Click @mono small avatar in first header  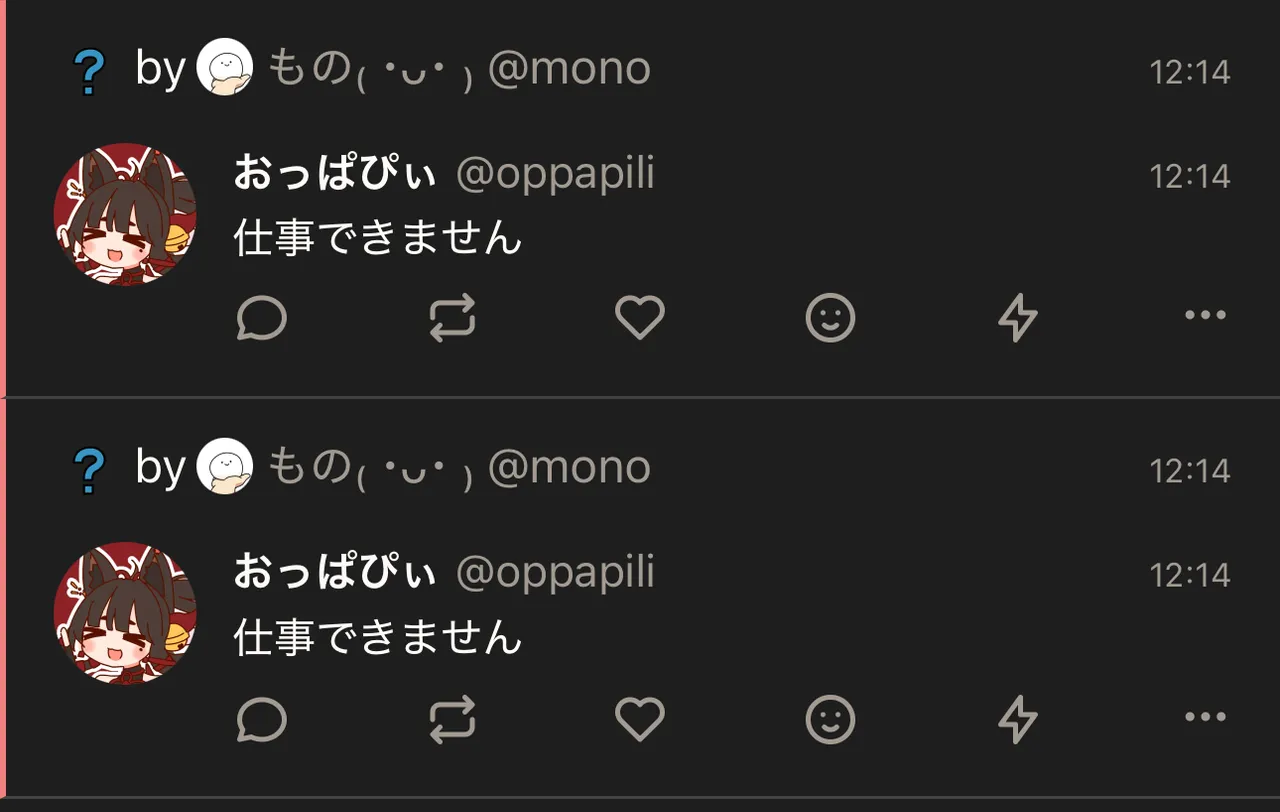coord(225,70)
